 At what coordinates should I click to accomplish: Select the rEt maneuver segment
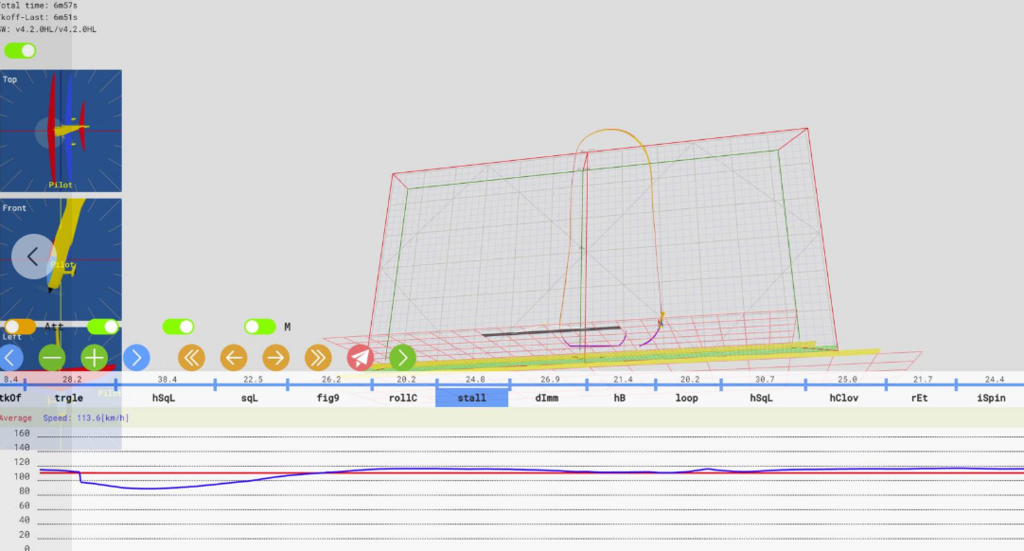tap(920, 398)
